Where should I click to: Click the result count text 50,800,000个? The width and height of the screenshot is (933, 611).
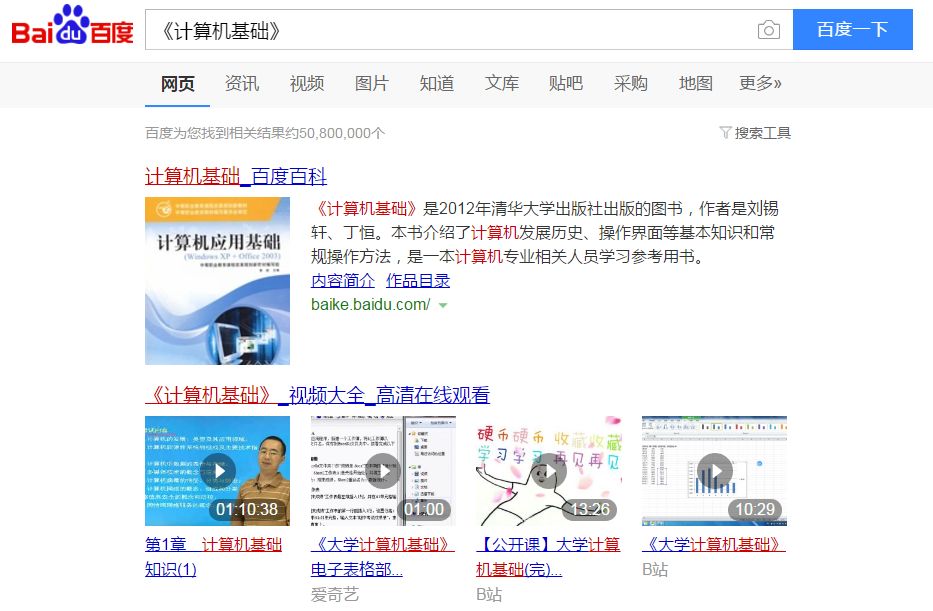coord(341,133)
